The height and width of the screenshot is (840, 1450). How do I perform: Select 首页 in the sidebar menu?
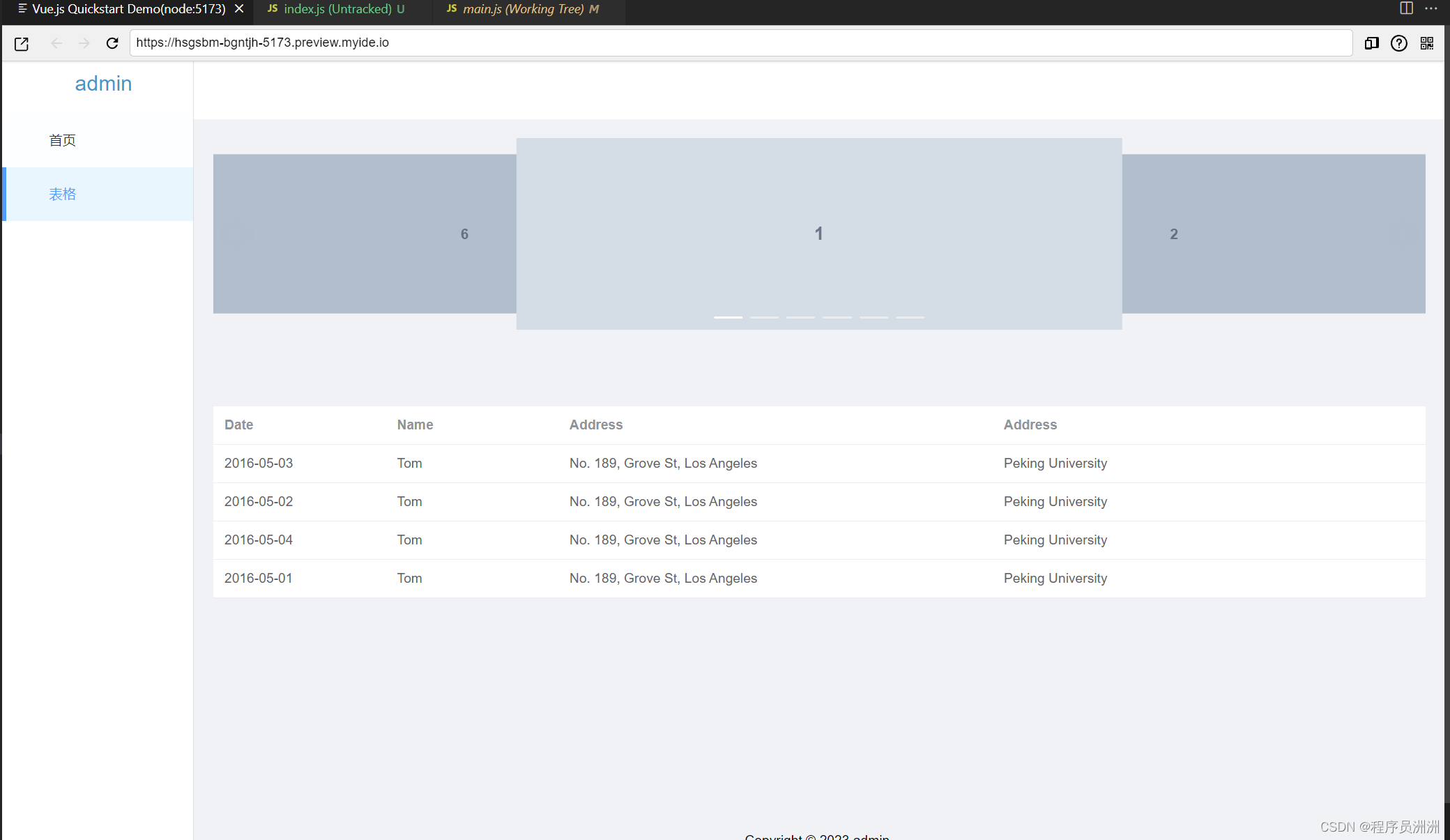click(x=63, y=140)
